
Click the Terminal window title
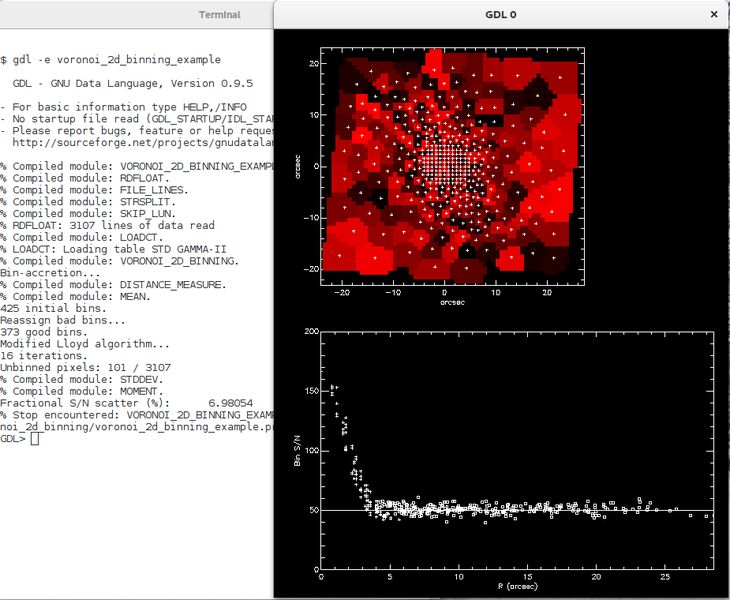220,14
